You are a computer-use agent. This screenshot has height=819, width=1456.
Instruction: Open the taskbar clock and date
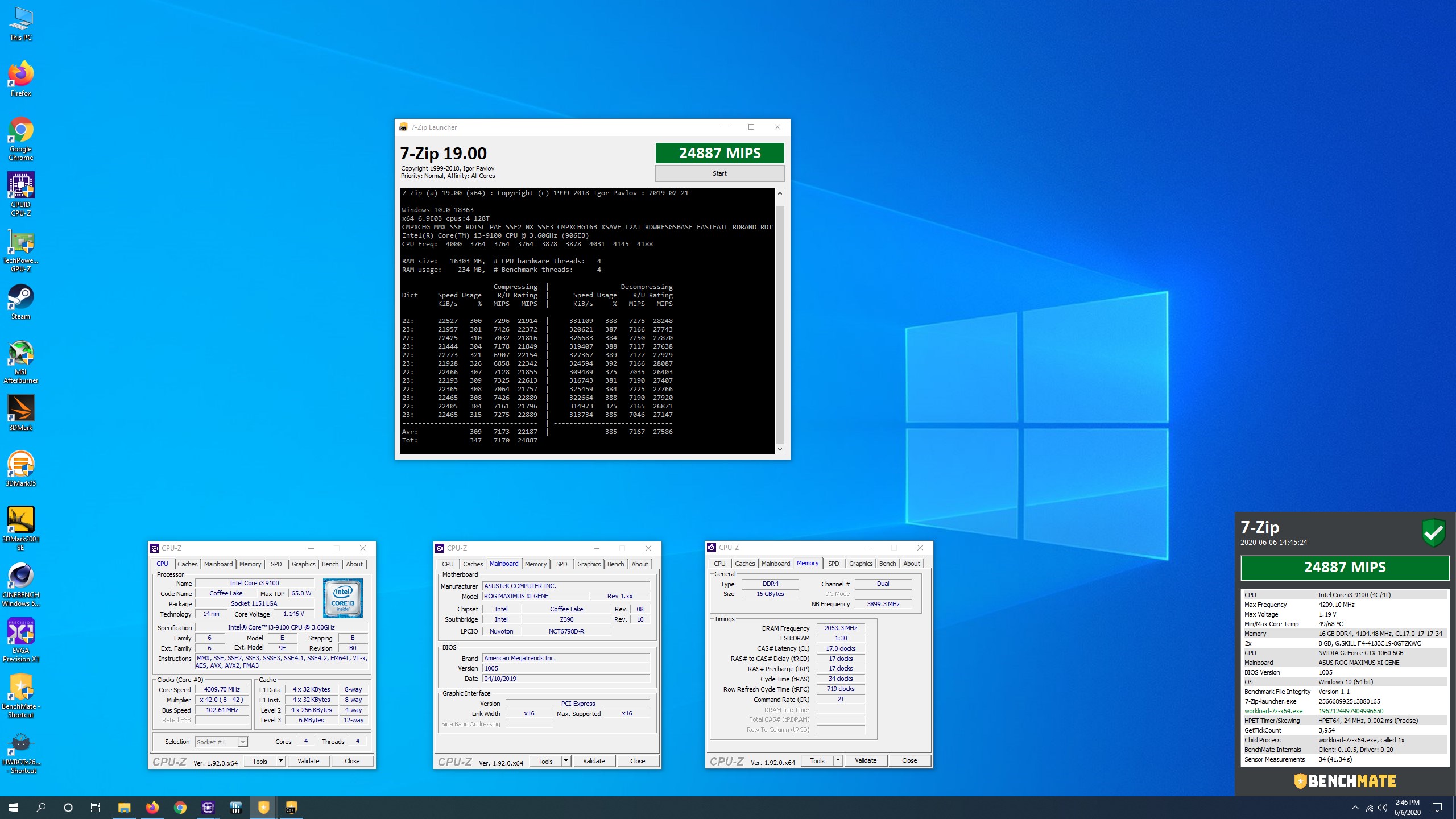1407,808
